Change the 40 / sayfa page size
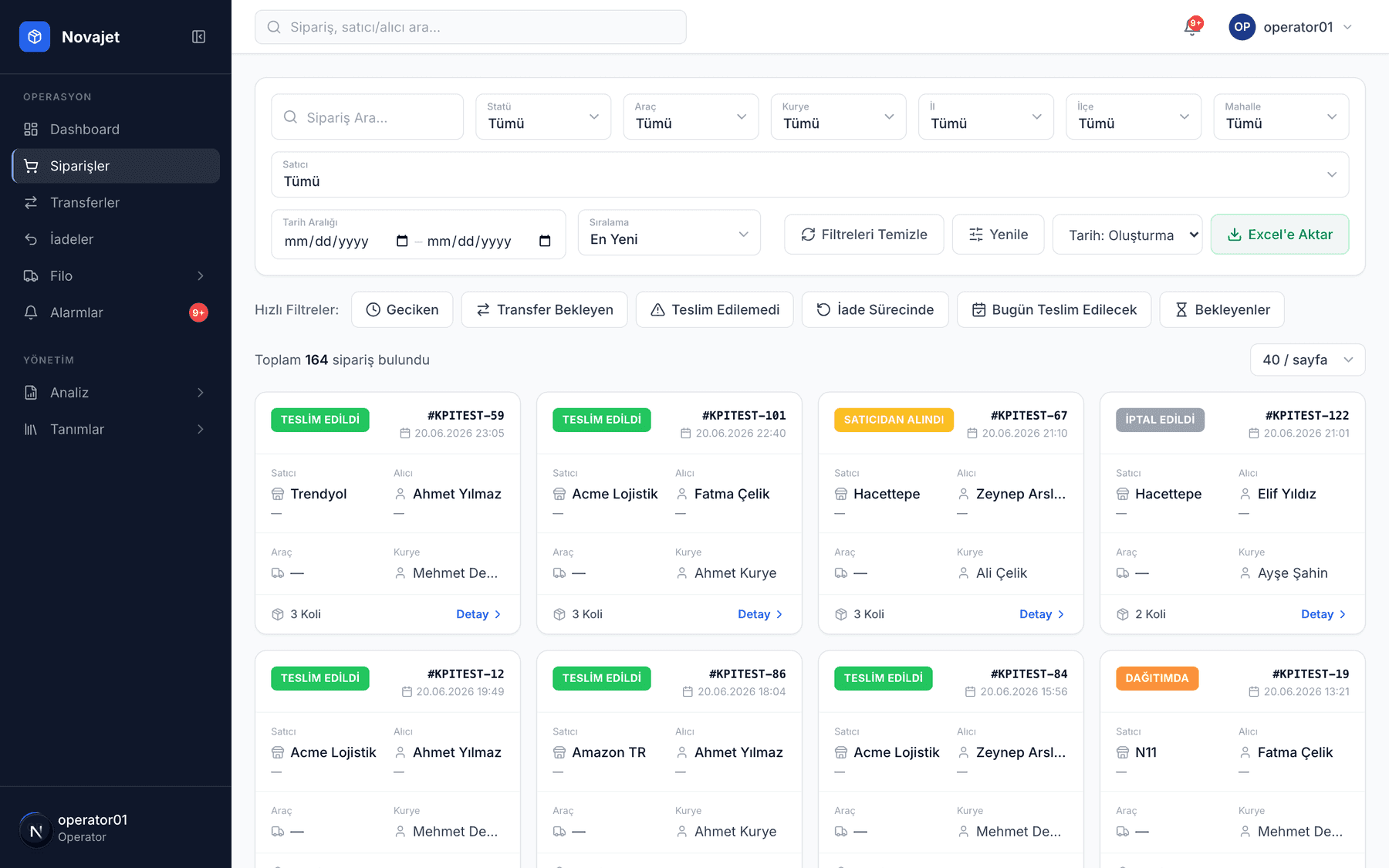This screenshot has width=1389, height=868. pyautogui.click(x=1307, y=360)
